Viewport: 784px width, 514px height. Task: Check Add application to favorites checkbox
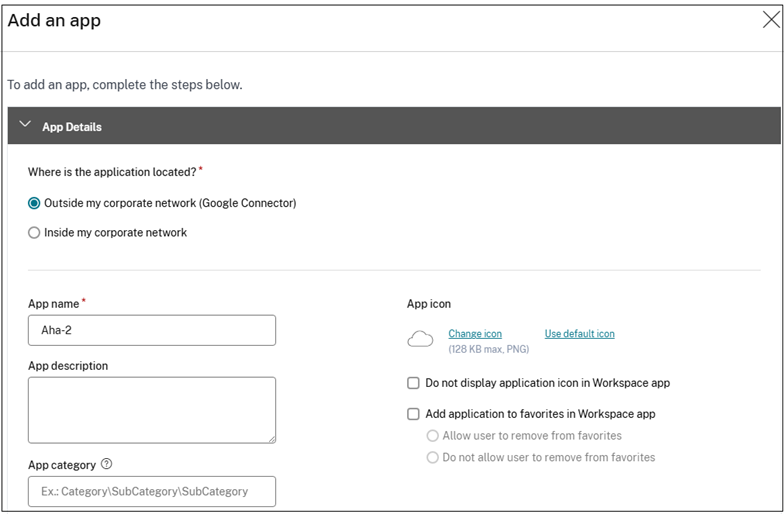(x=414, y=414)
